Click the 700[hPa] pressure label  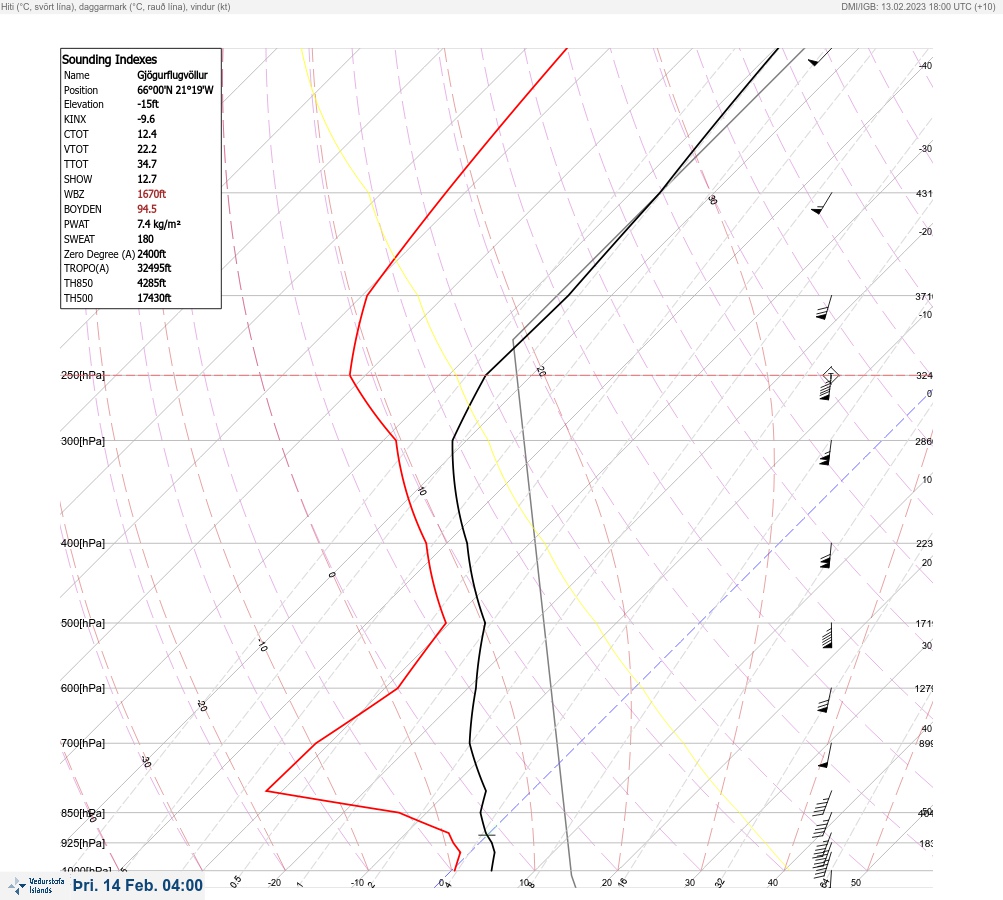pos(83,743)
